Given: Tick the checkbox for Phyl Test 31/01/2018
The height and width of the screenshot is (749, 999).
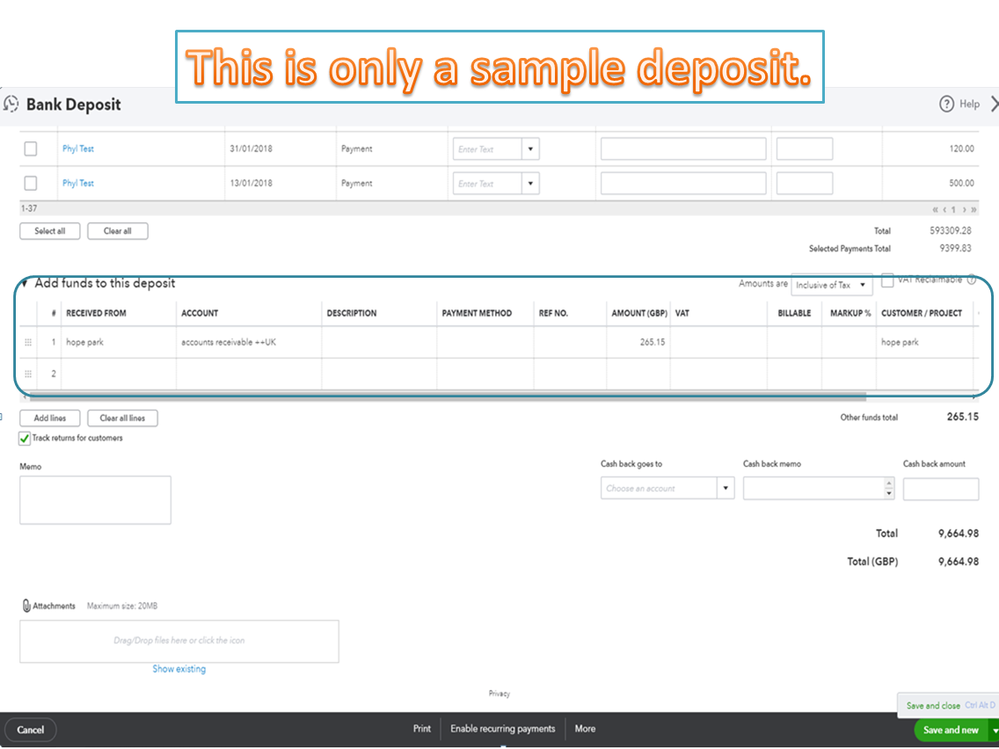Looking at the screenshot, I should [31, 148].
